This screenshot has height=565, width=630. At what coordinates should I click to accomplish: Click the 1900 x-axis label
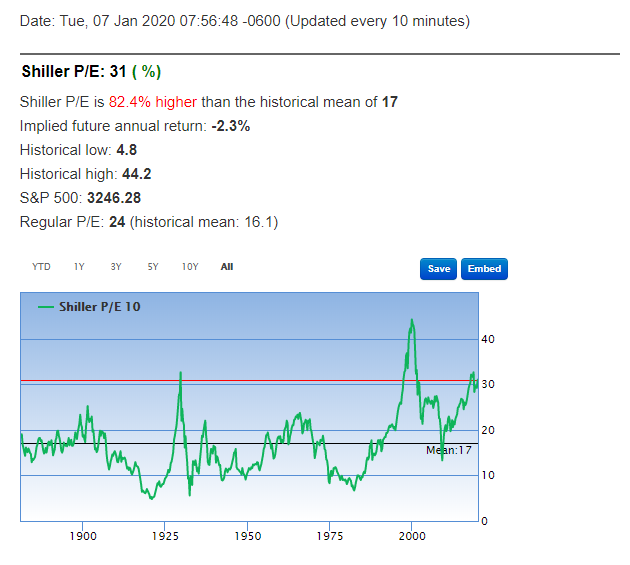pos(83,536)
